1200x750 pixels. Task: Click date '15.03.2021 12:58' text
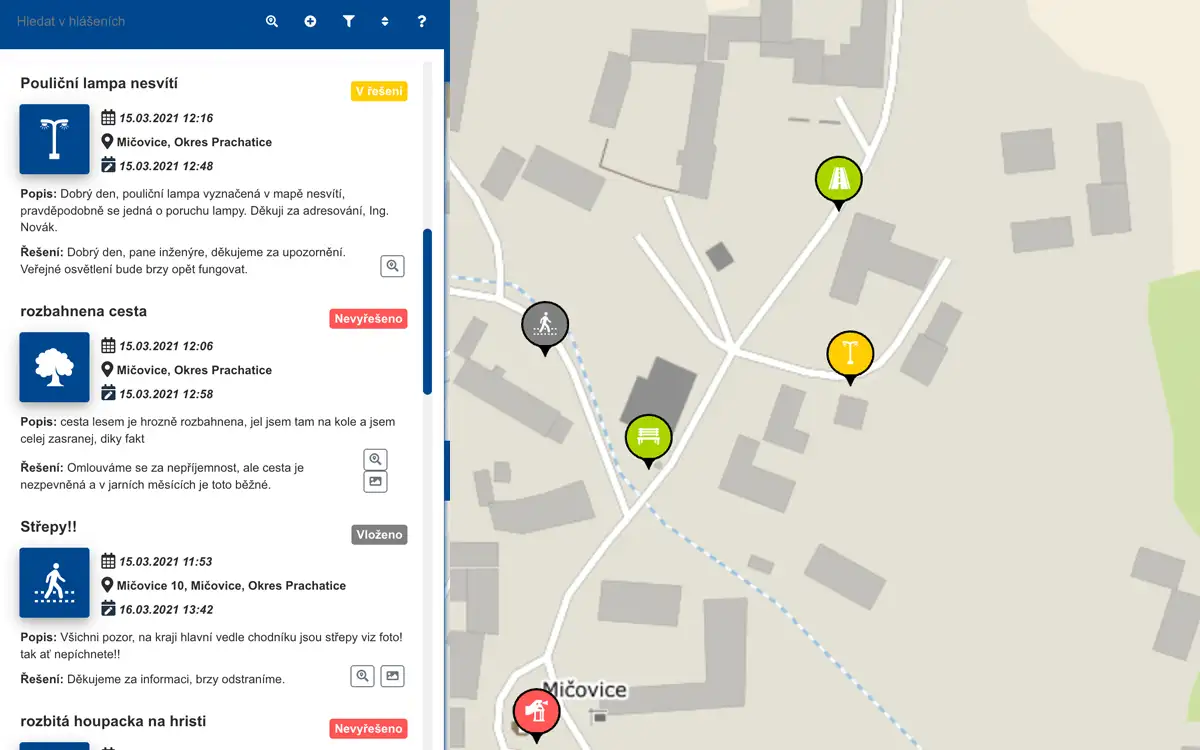click(x=166, y=394)
